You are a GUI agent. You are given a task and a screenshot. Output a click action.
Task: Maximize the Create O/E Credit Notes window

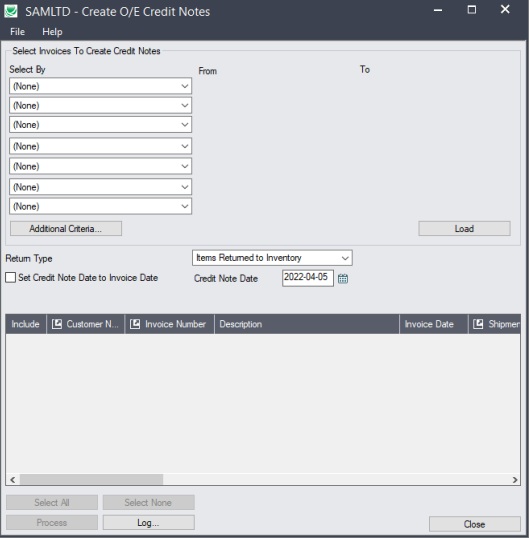(472, 10)
